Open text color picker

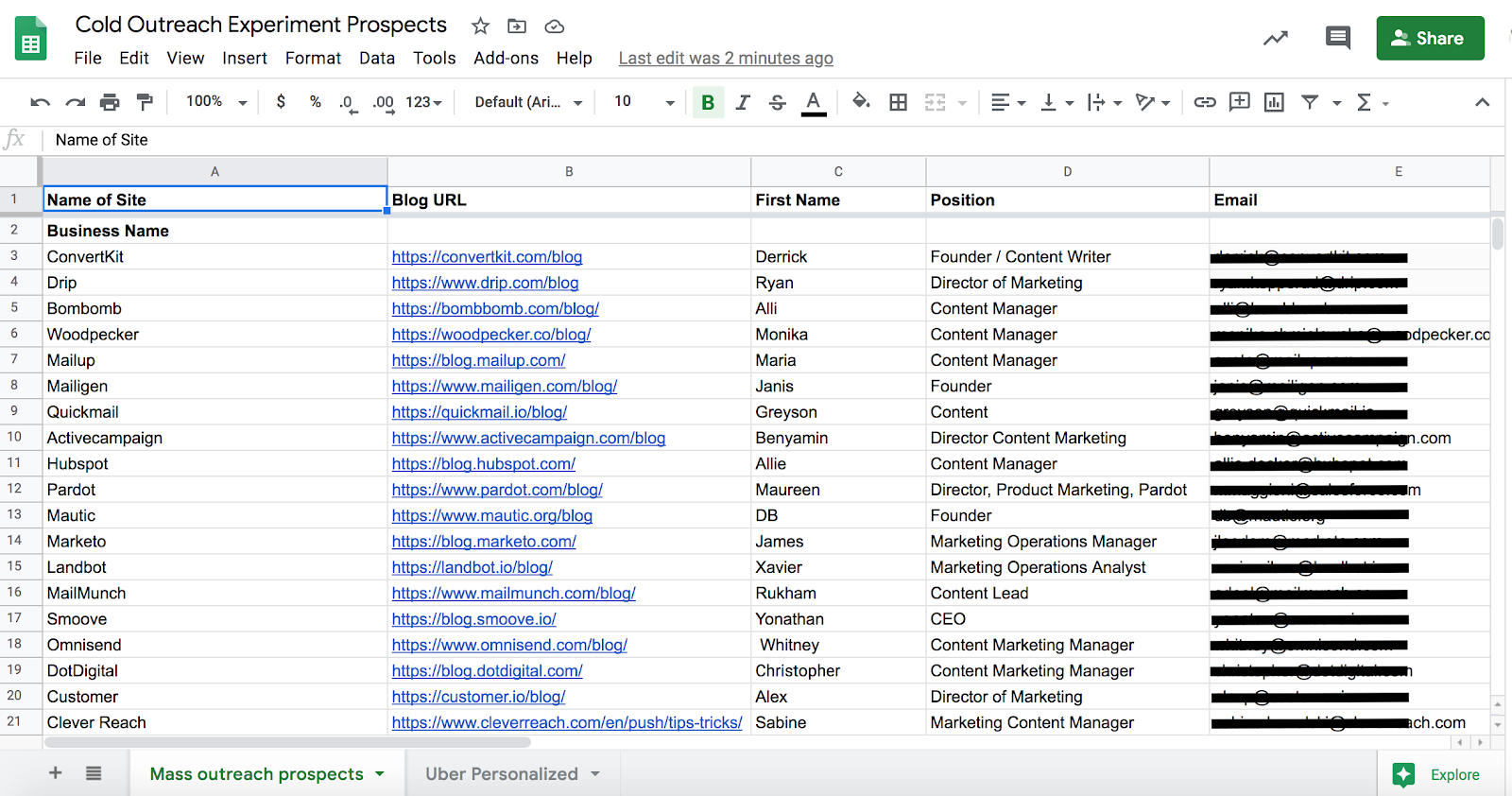coord(813,102)
